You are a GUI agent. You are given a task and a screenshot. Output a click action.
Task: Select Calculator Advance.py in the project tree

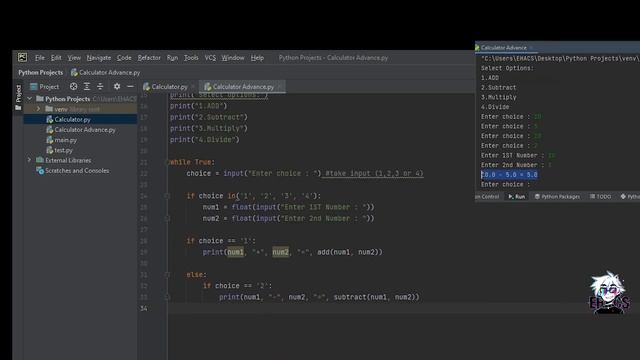(80, 130)
